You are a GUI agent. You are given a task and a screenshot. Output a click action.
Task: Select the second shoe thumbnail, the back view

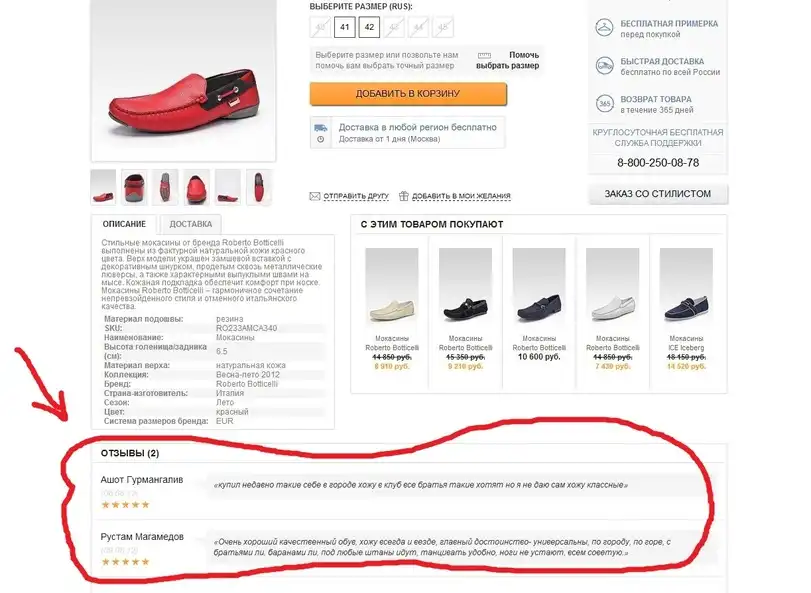click(x=134, y=187)
